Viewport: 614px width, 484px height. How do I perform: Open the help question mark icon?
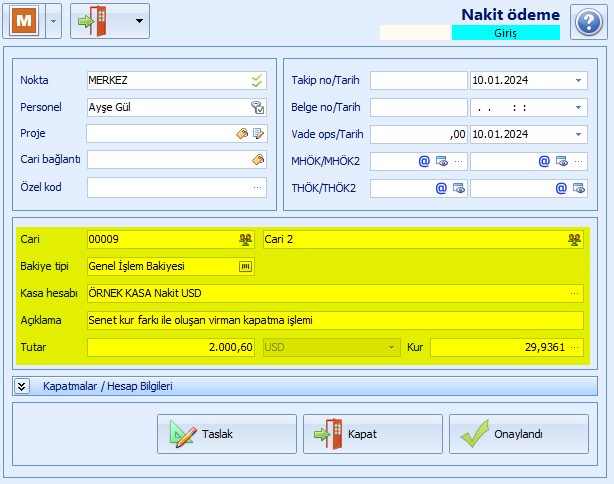click(589, 22)
